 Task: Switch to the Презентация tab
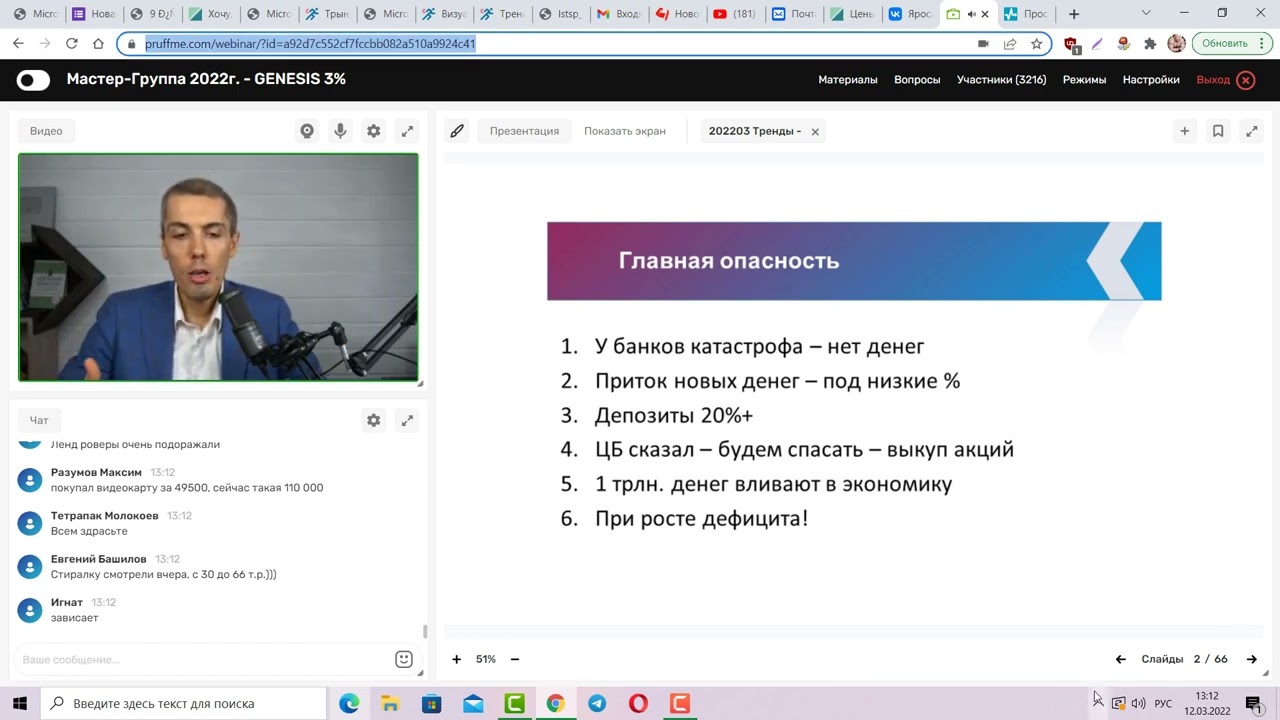pyautogui.click(x=524, y=131)
